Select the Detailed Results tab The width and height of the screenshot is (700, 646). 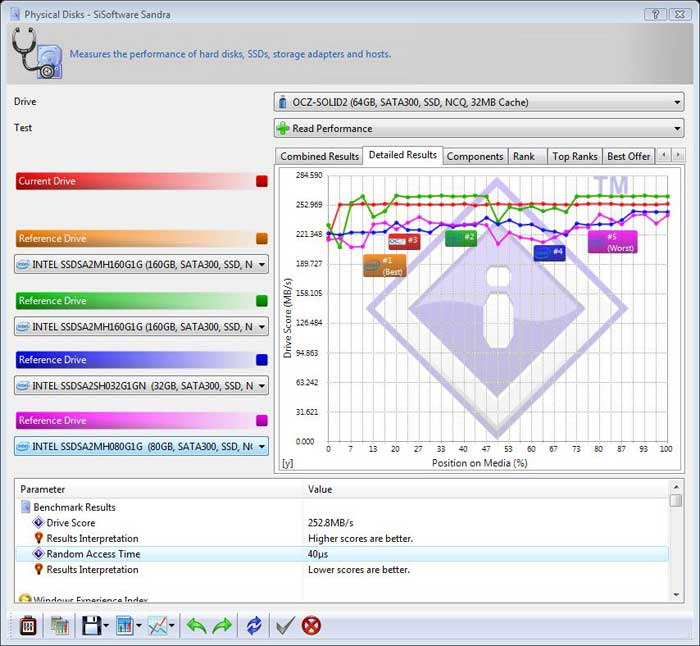click(x=403, y=155)
